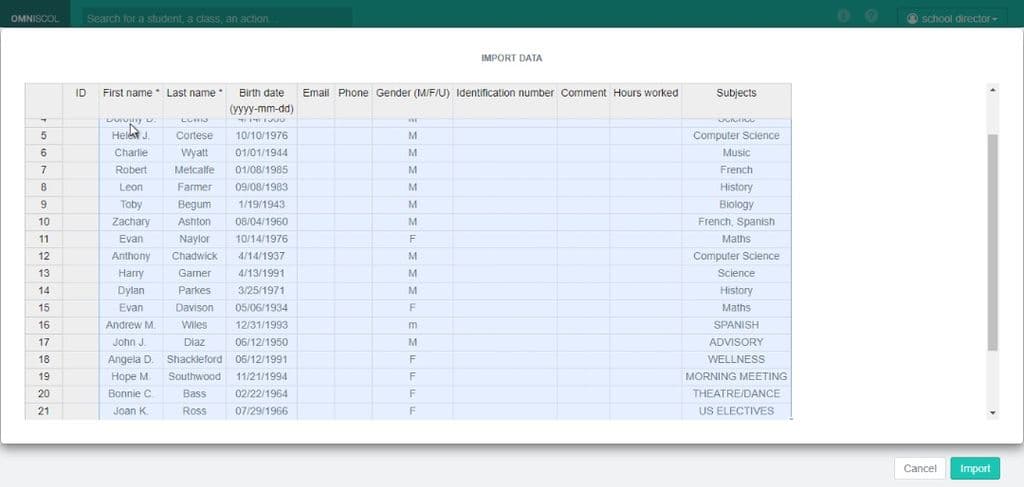
Task: Select the Birth date column header
Action: 261,101
